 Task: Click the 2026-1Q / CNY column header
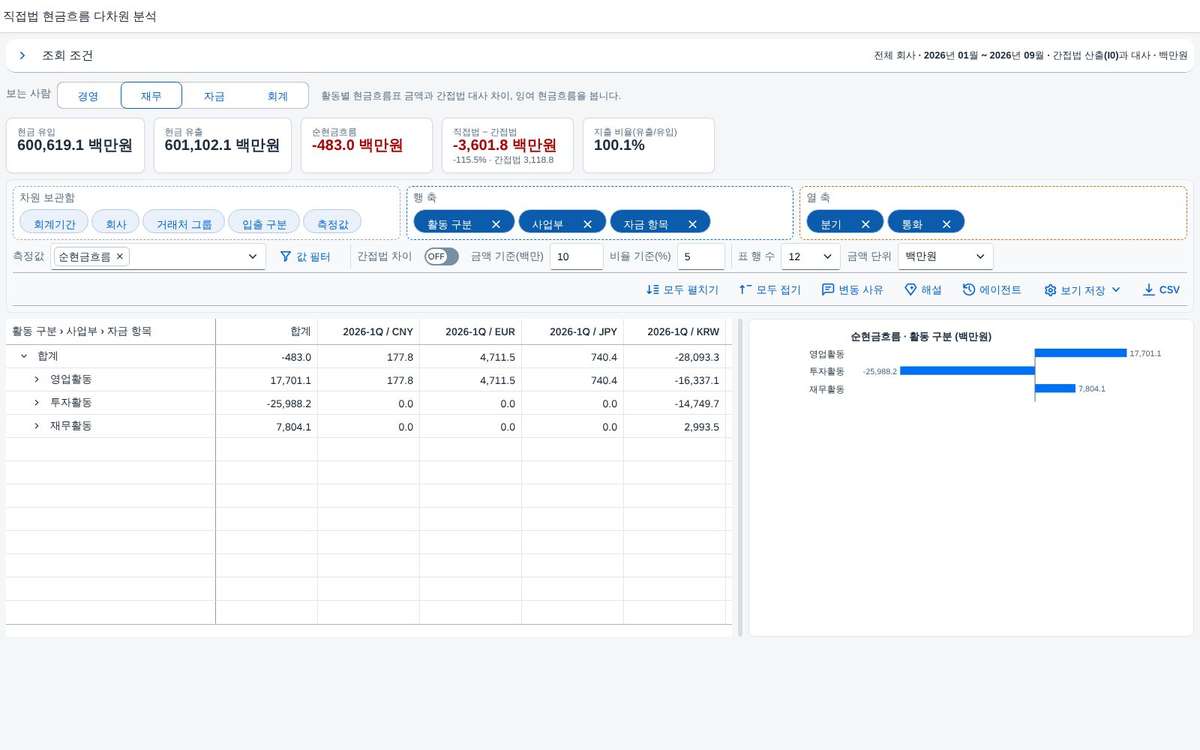pos(368,331)
